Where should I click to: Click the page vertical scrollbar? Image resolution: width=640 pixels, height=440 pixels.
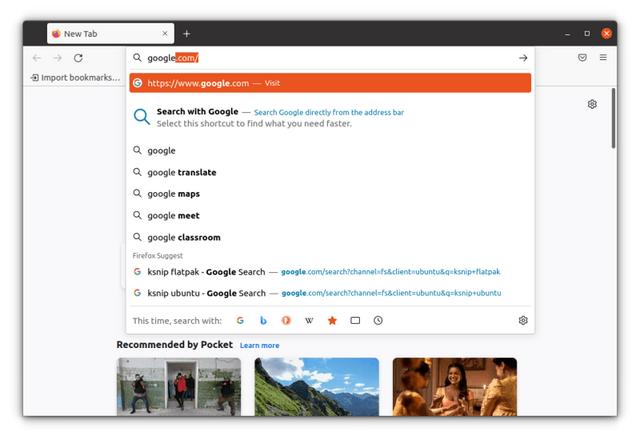(x=613, y=118)
